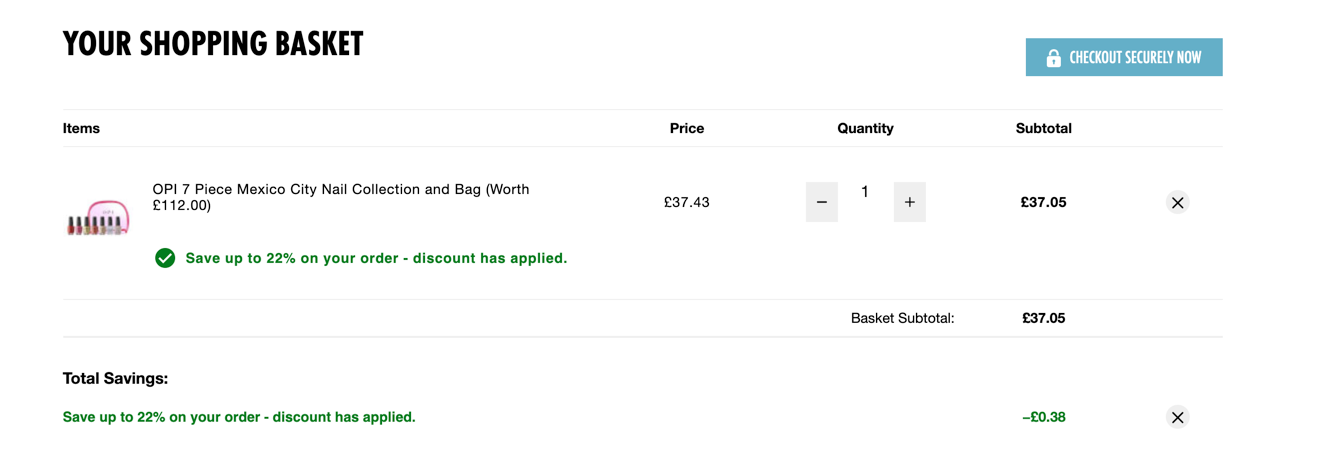Viewport: 1336px width, 450px height.
Task: Decrease quantity with the minus button
Action: (x=821, y=202)
